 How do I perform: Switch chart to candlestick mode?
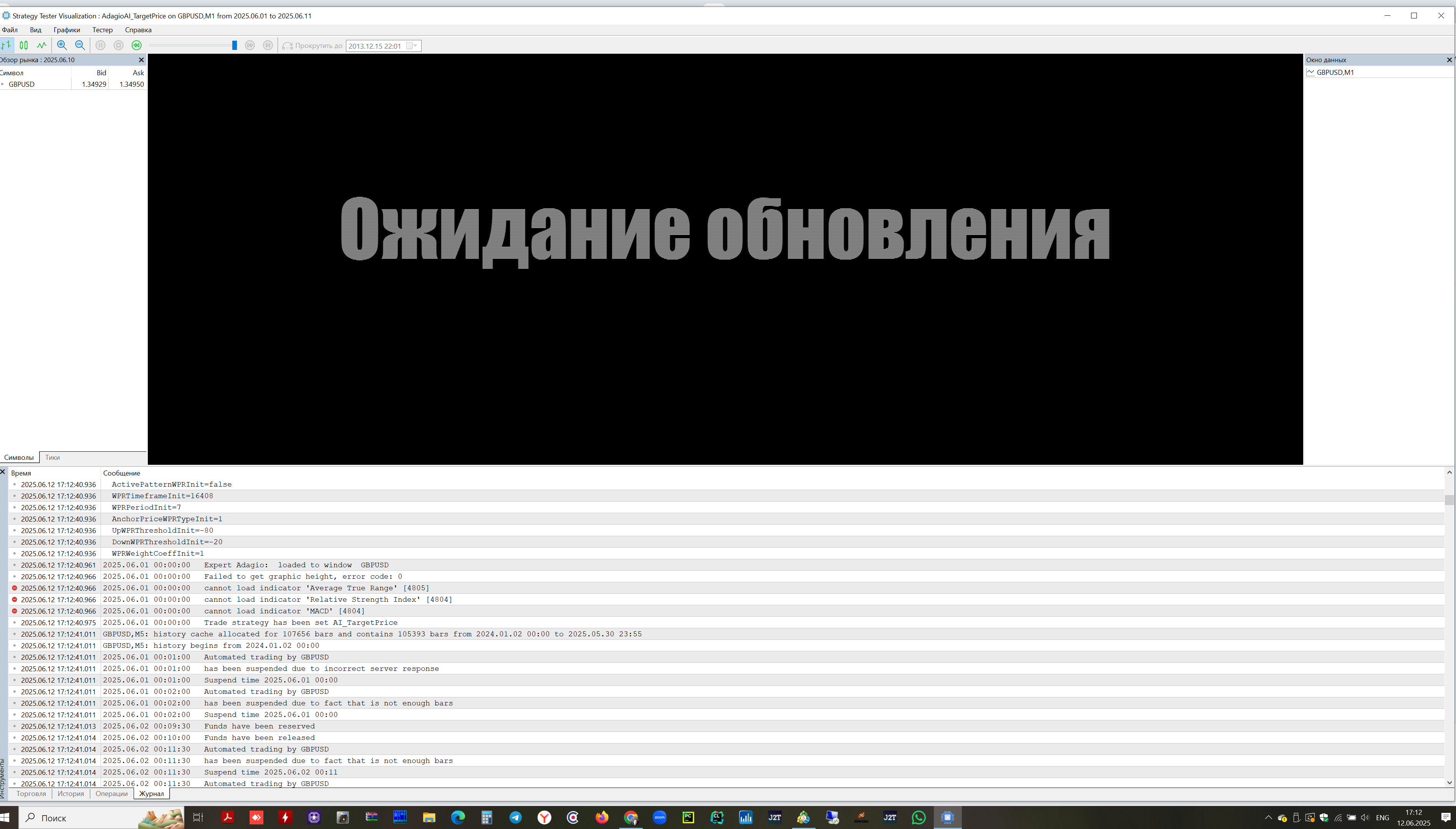click(24, 46)
